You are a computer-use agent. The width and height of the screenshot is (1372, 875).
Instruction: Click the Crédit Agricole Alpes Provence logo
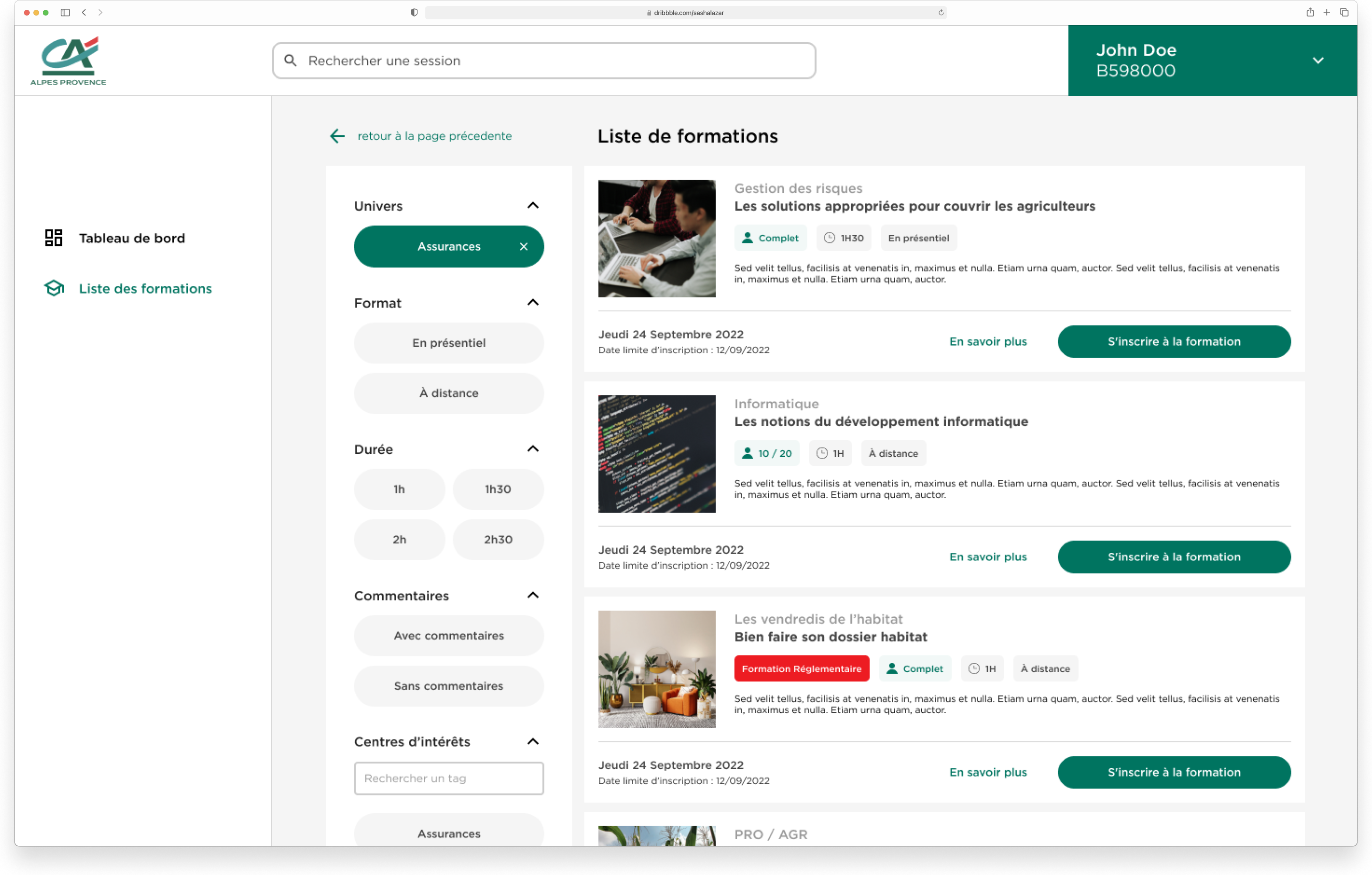pyautogui.click(x=68, y=61)
